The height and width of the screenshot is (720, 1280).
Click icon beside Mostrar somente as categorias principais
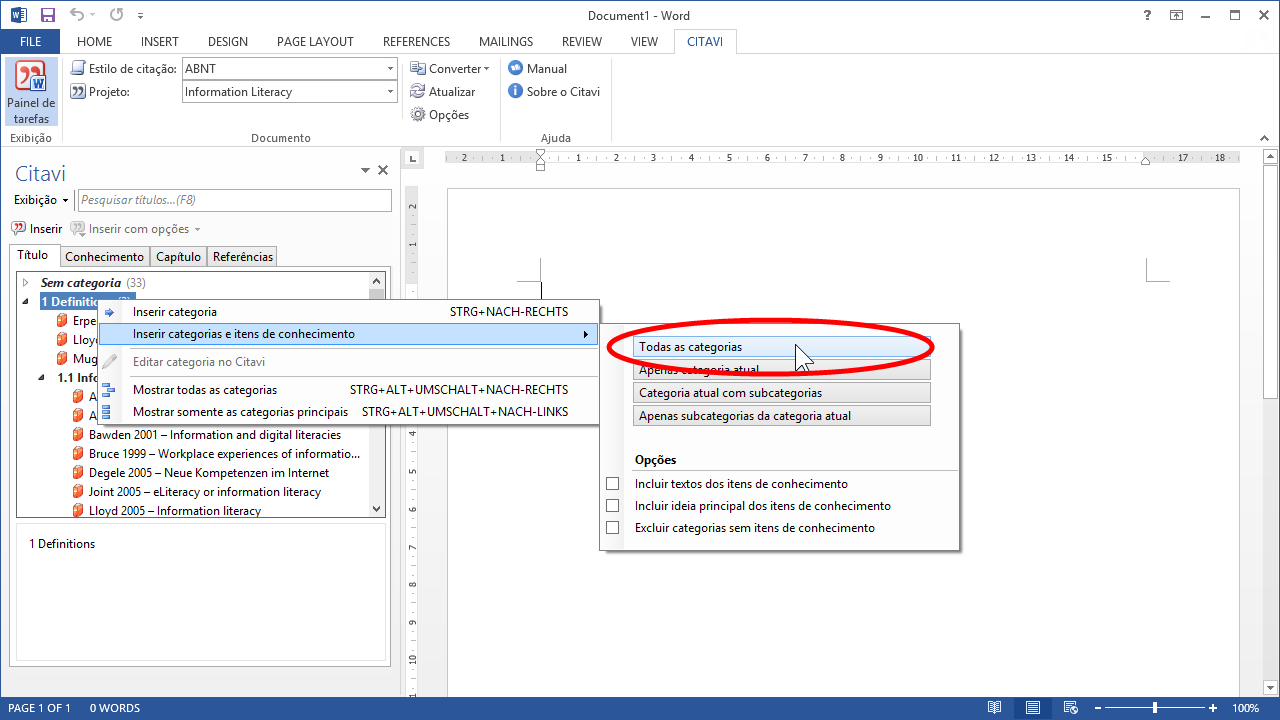107,412
